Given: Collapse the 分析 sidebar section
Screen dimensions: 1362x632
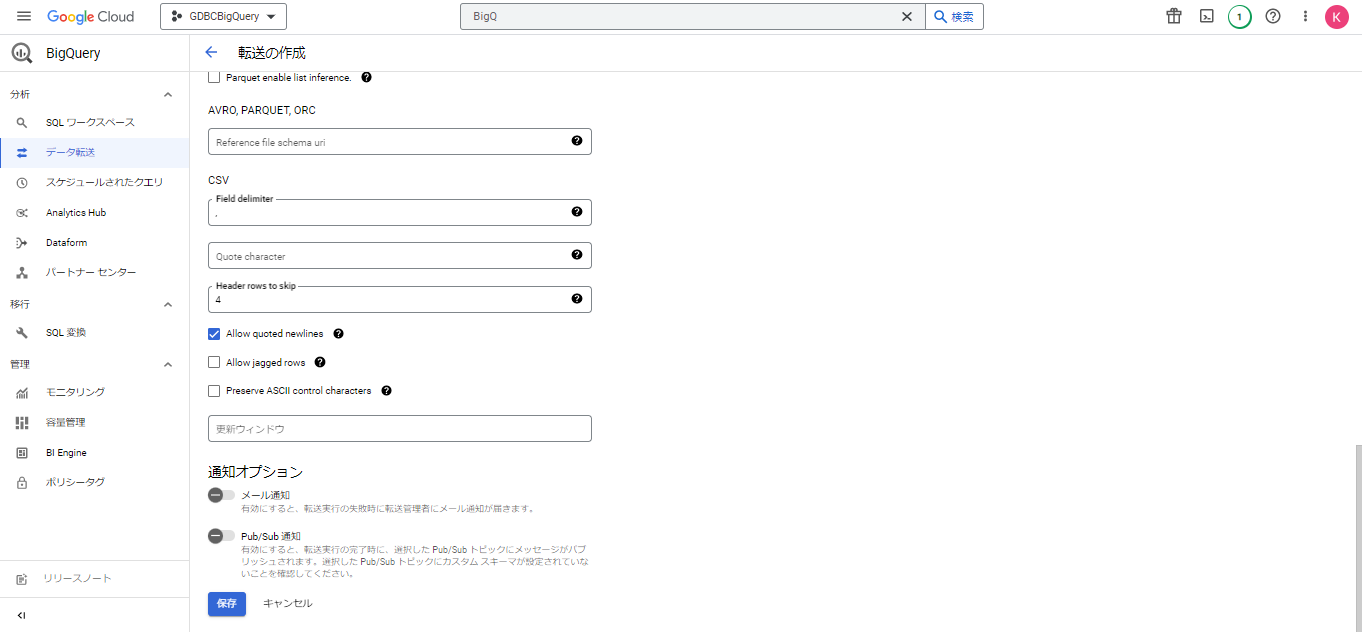Looking at the screenshot, I should click(168, 94).
